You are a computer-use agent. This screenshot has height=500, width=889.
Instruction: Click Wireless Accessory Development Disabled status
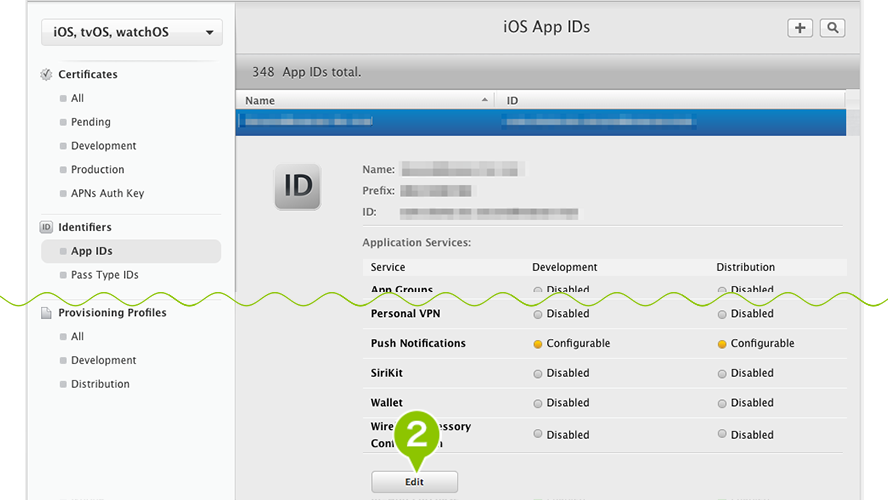(x=561, y=435)
